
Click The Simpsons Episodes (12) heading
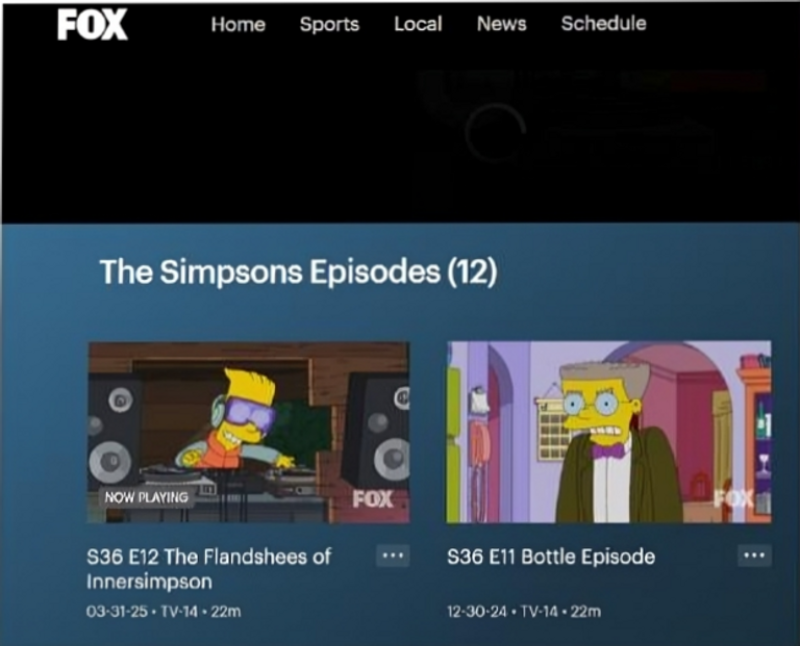tap(298, 271)
